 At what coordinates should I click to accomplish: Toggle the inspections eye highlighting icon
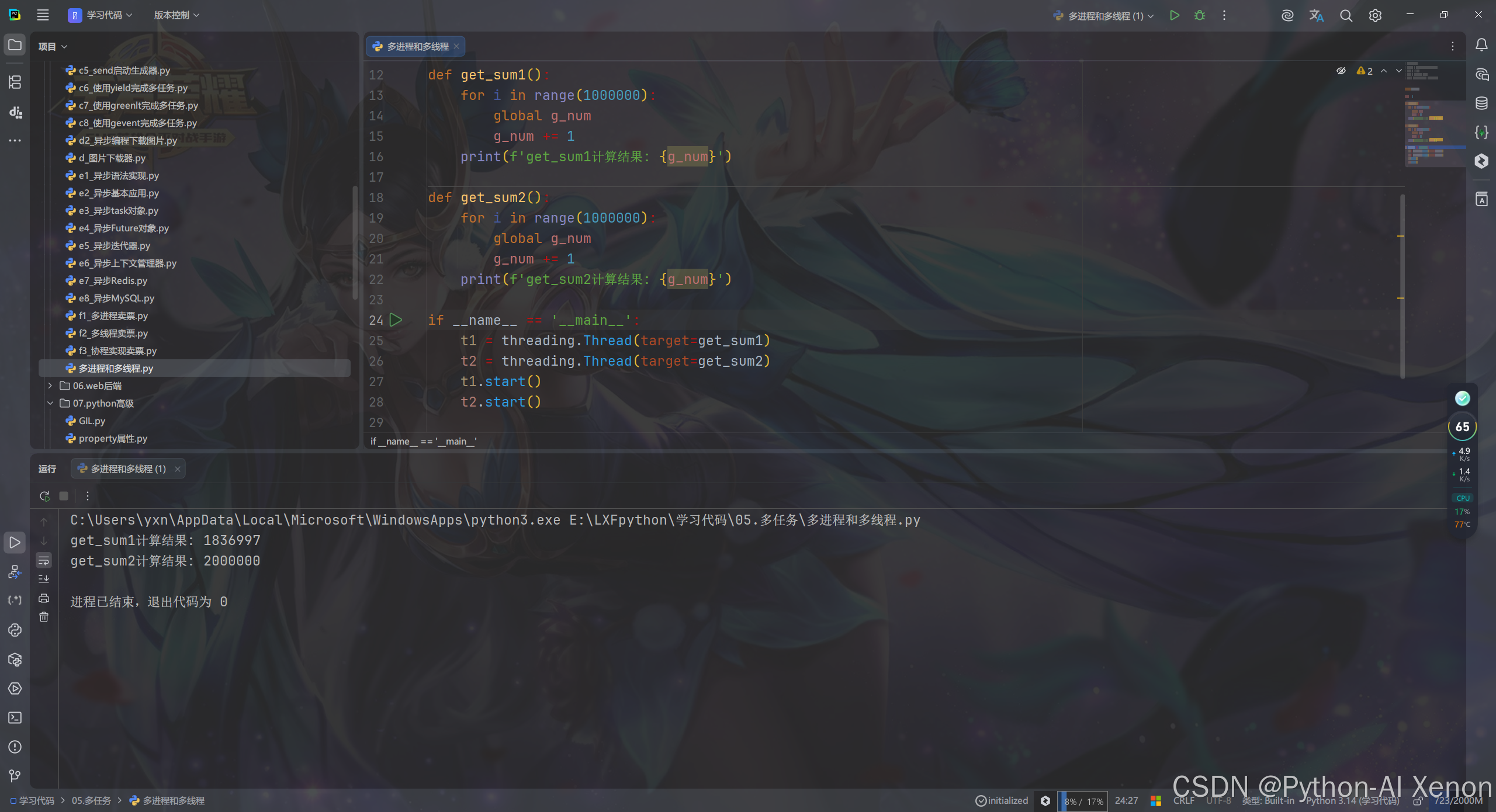(x=1341, y=71)
